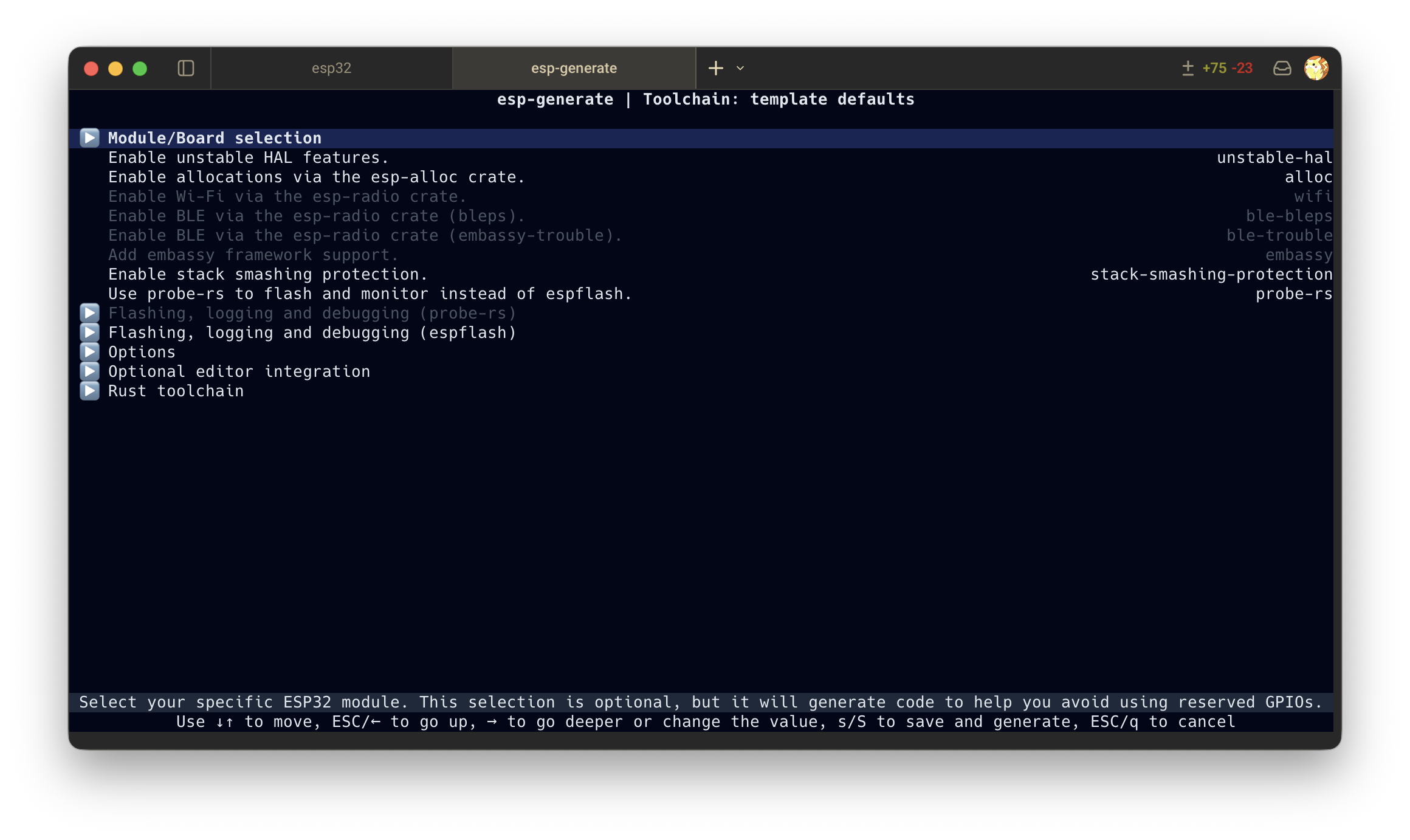Toggle Enable Wi-Fi via esp-radio crate

[701, 196]
